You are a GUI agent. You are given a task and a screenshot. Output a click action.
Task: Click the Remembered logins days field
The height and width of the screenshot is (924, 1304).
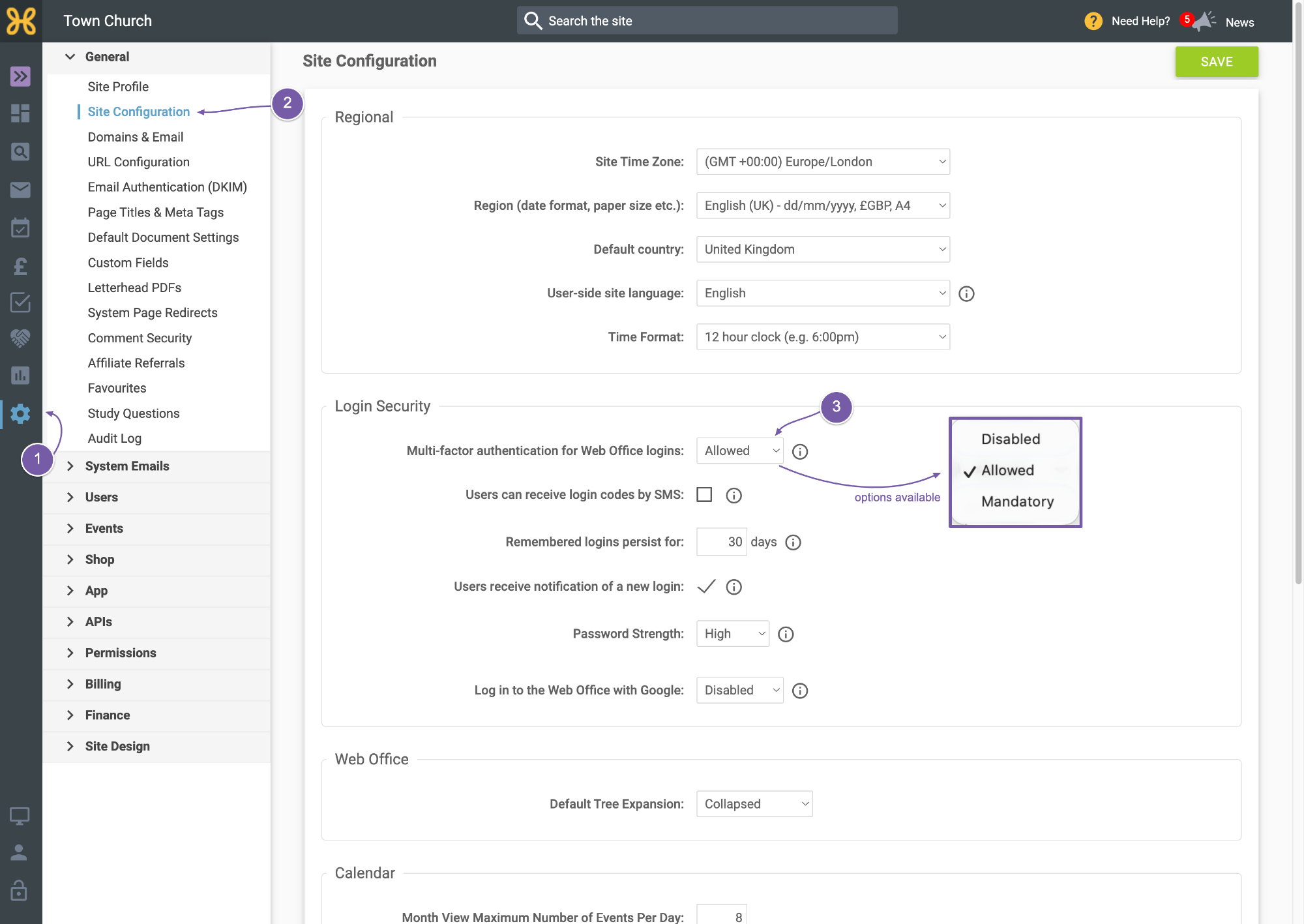(x=721, y=542)
